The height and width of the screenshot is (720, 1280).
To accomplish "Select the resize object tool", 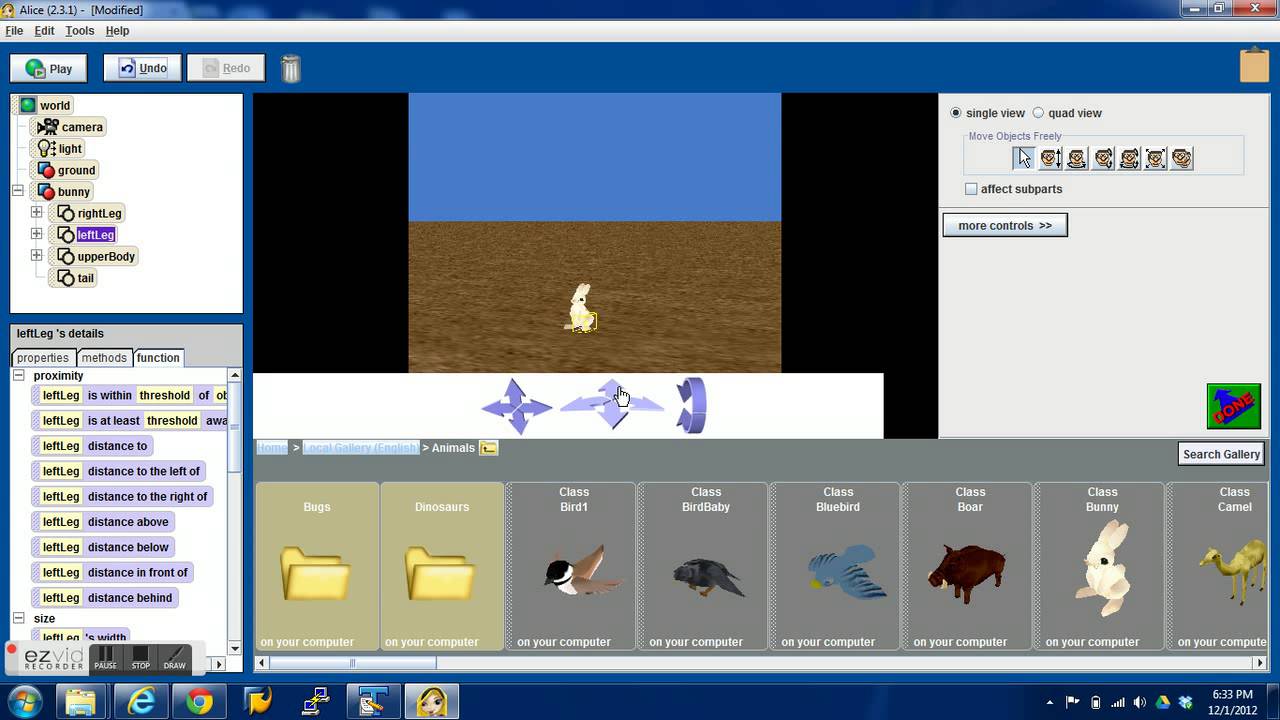I will coord(1155,158).
